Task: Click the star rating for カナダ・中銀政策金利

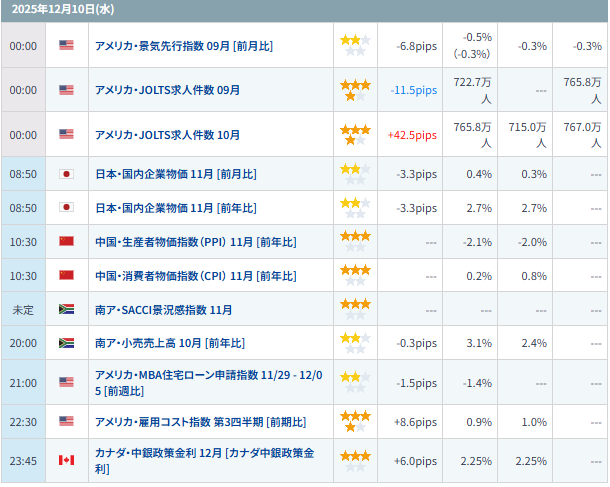Action: click(355, 461)
